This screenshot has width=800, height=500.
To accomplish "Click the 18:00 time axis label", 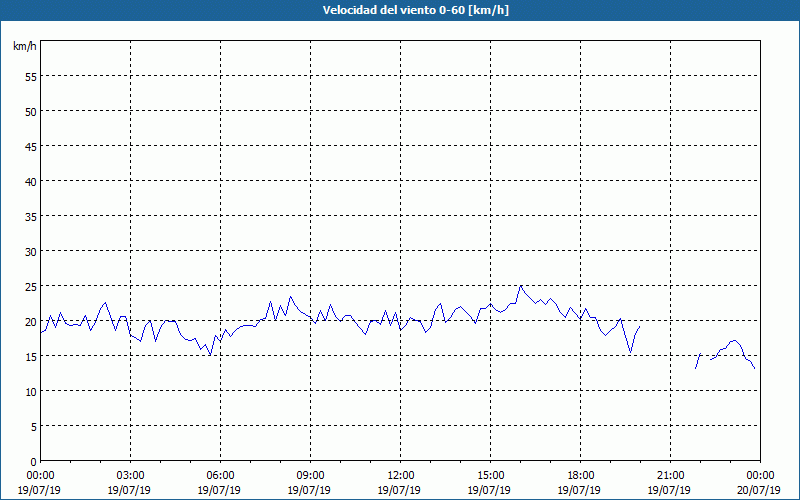I will point(580,476).
